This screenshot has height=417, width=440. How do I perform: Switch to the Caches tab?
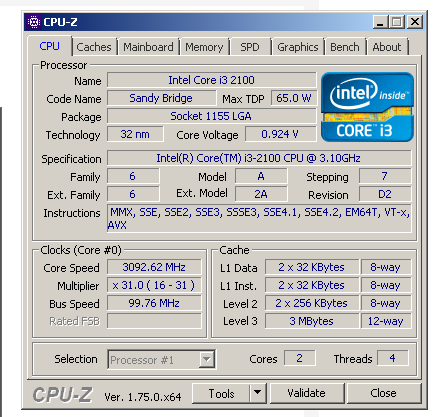pyautogui.click(x=94, y=47)
